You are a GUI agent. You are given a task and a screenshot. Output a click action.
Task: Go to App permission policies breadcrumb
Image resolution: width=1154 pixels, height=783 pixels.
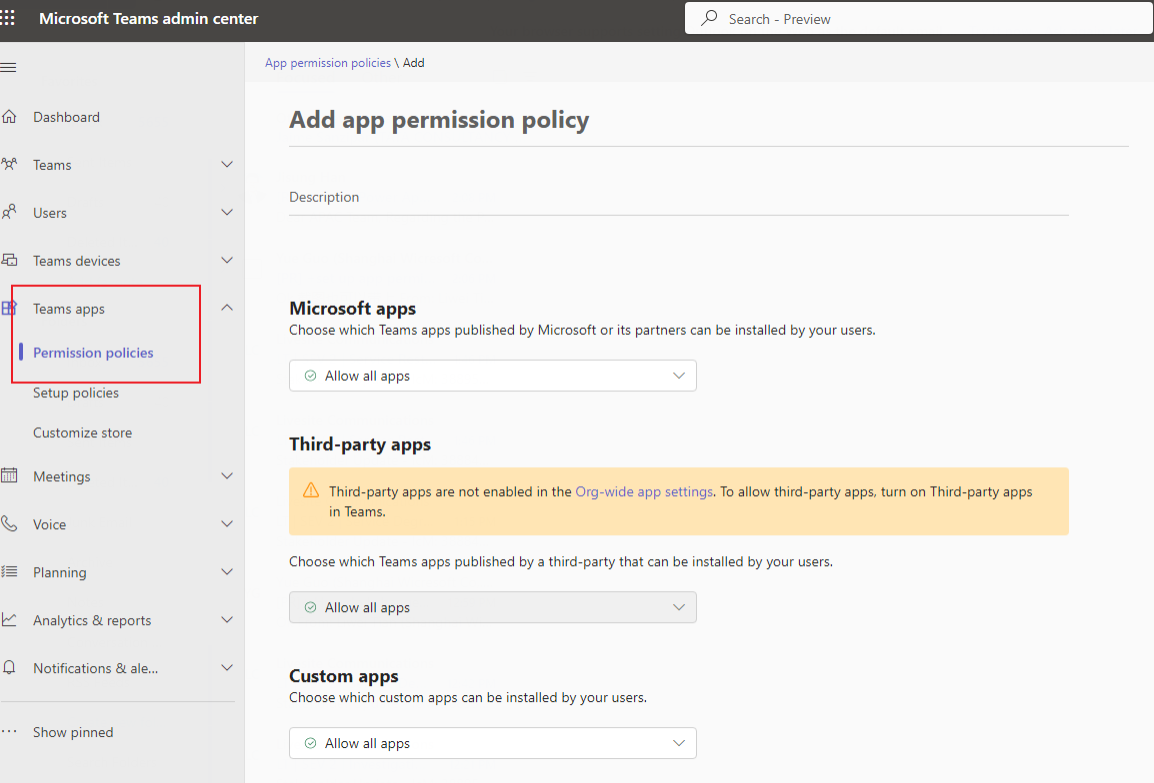pyautogui.click(x=328, y=63)
